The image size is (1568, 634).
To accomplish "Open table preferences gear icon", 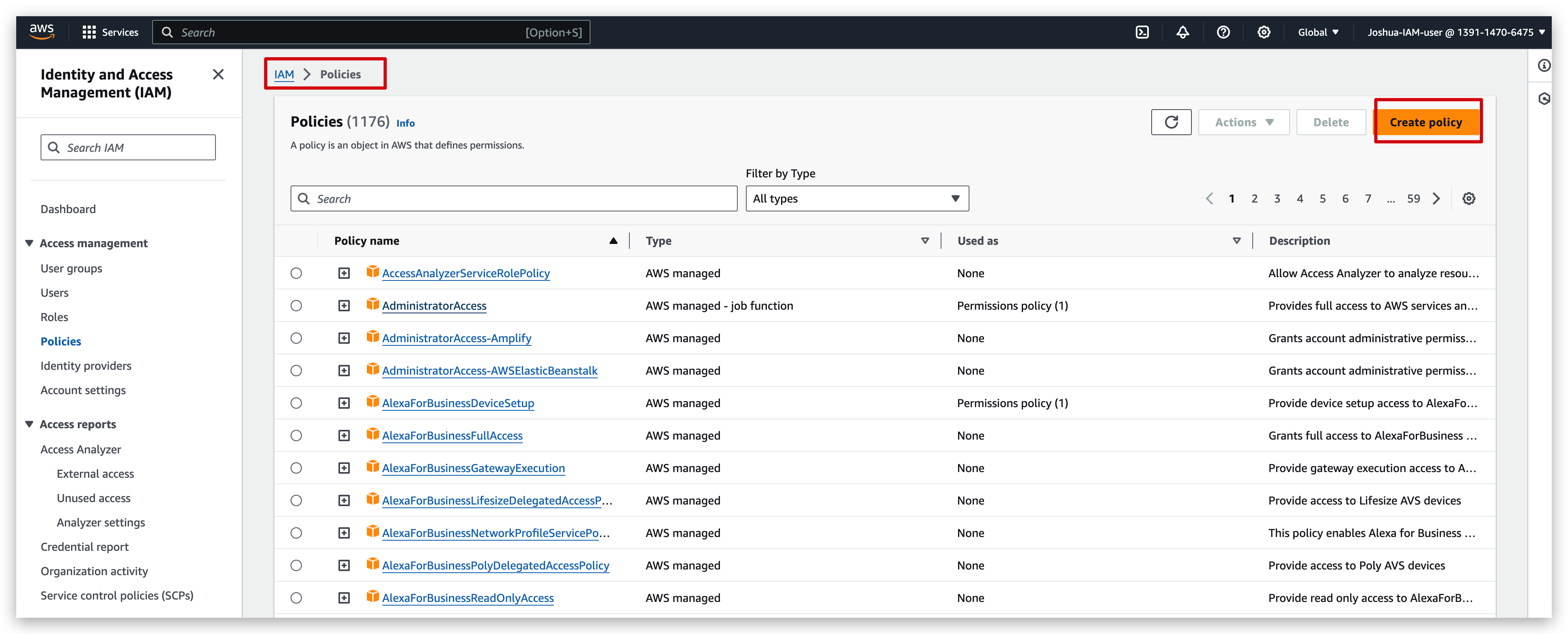I will point(1468,198).
